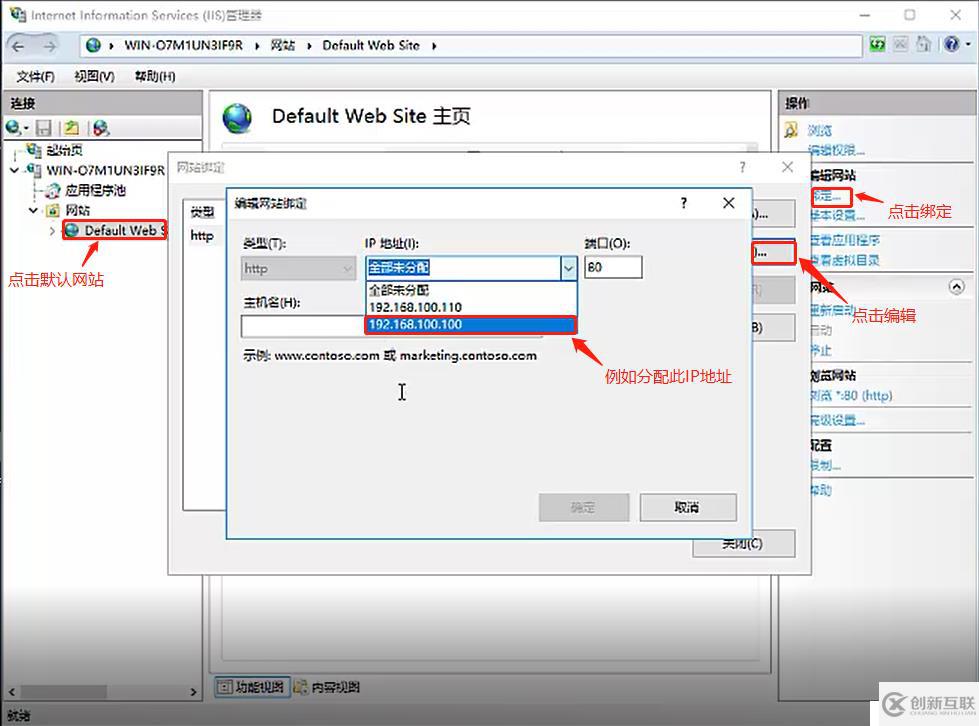Expand the Default Web Site node
Screen dimensions: 979x726
[52, 231]
